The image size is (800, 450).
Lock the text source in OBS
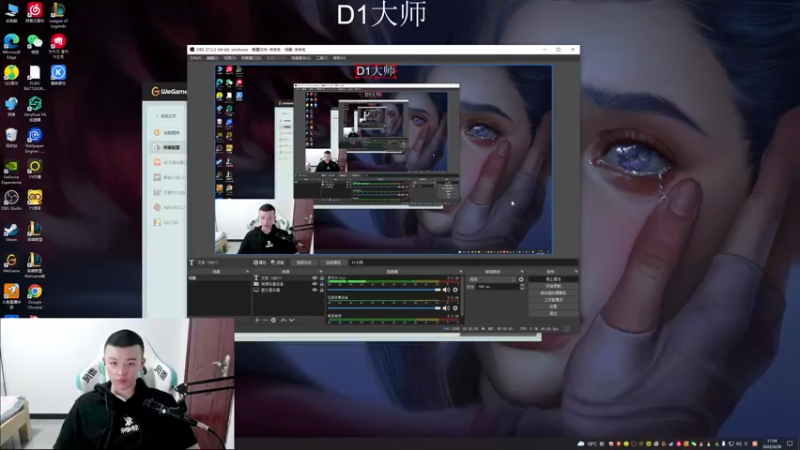click(x=322, y=278)
